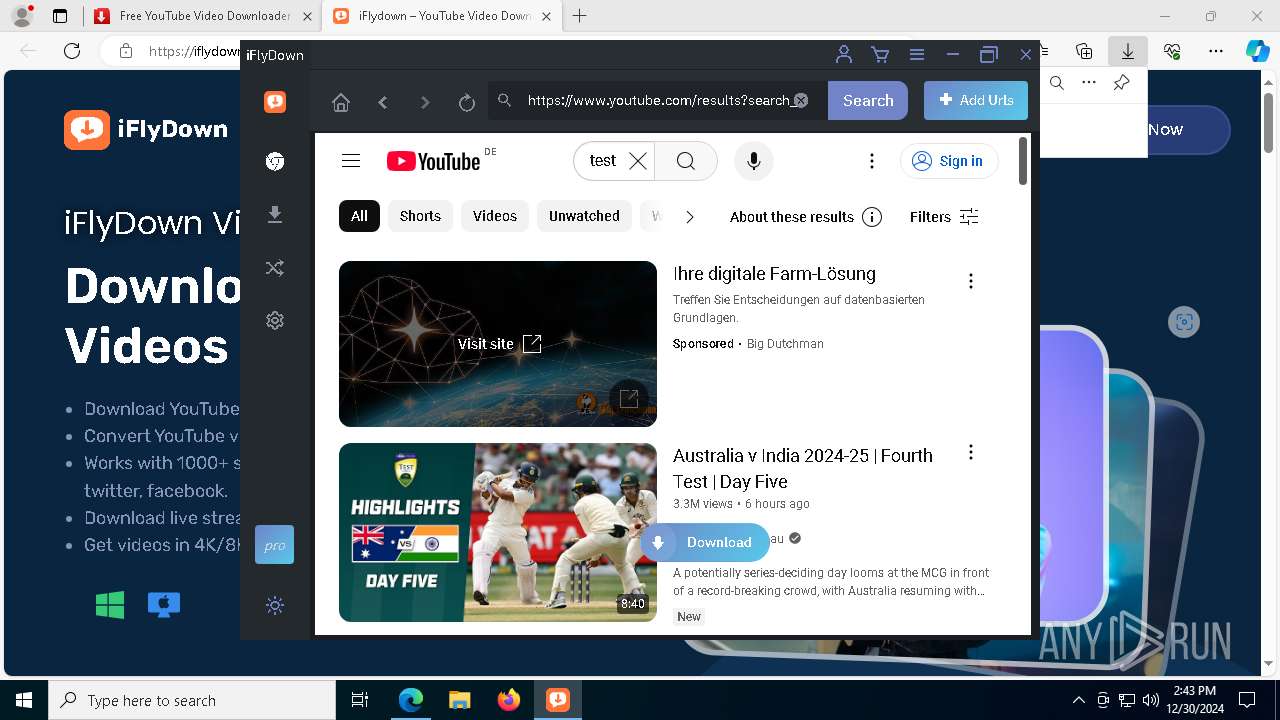Open the browser sidebar icon in iFlyDown
The height and width of the screenshot is (720, 1280).
click(275, 162)
